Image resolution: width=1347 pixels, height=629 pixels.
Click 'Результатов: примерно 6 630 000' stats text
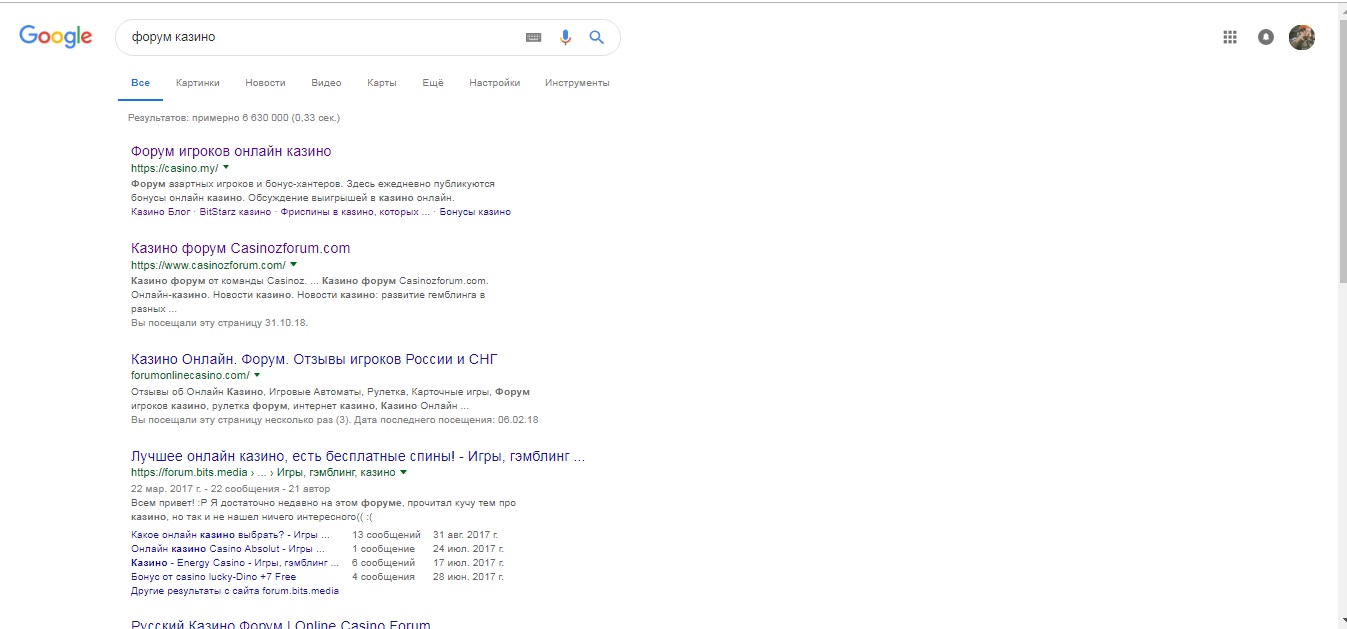pos(234,118)
